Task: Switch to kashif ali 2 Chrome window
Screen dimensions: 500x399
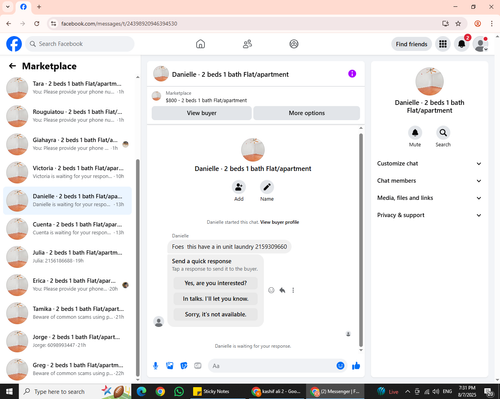Action: click(277, 391)
